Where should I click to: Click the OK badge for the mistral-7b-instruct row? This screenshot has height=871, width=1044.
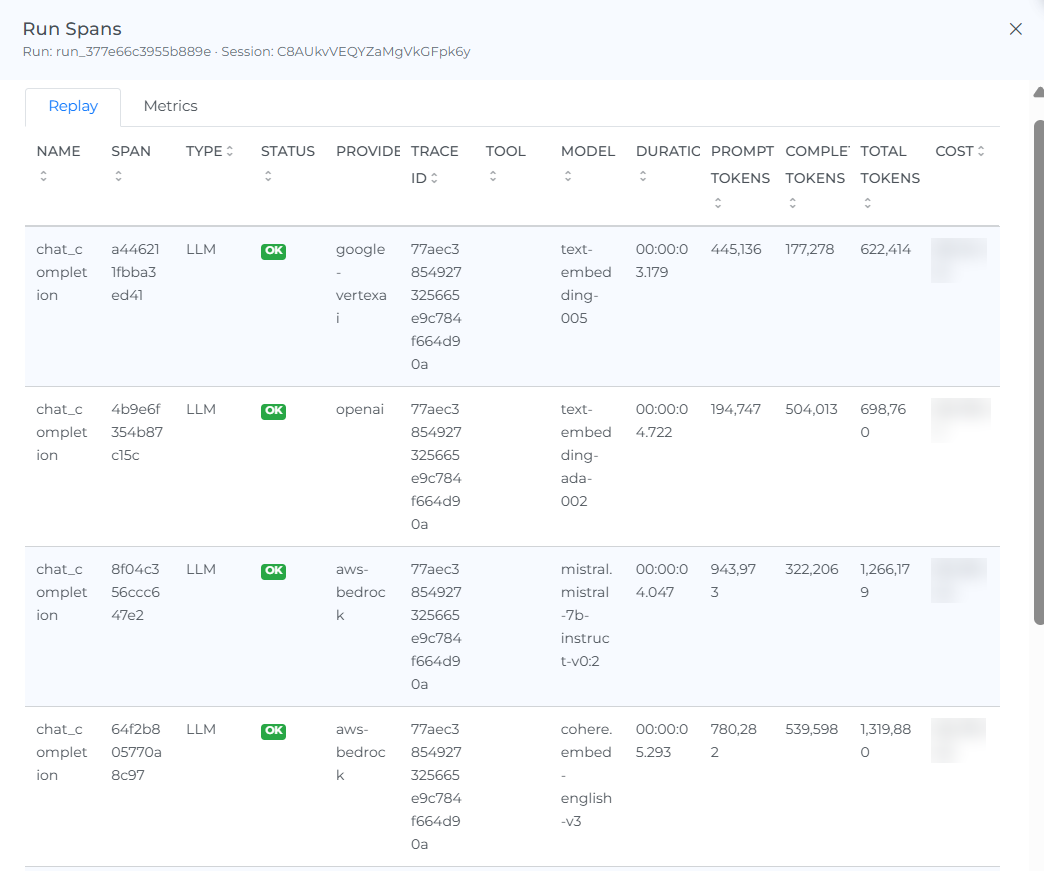tap(274, 571)
